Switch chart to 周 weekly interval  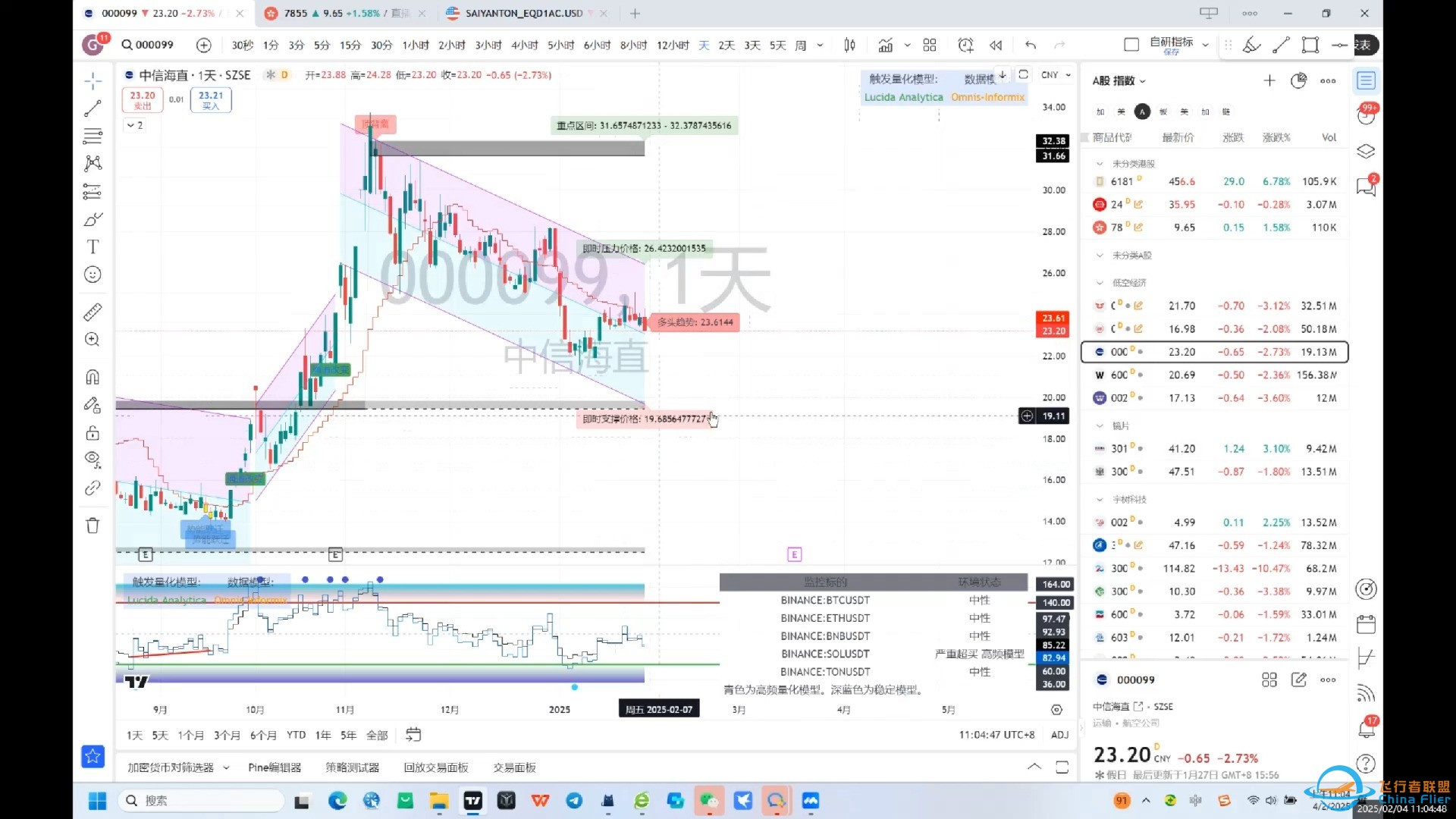click(800, 45)
